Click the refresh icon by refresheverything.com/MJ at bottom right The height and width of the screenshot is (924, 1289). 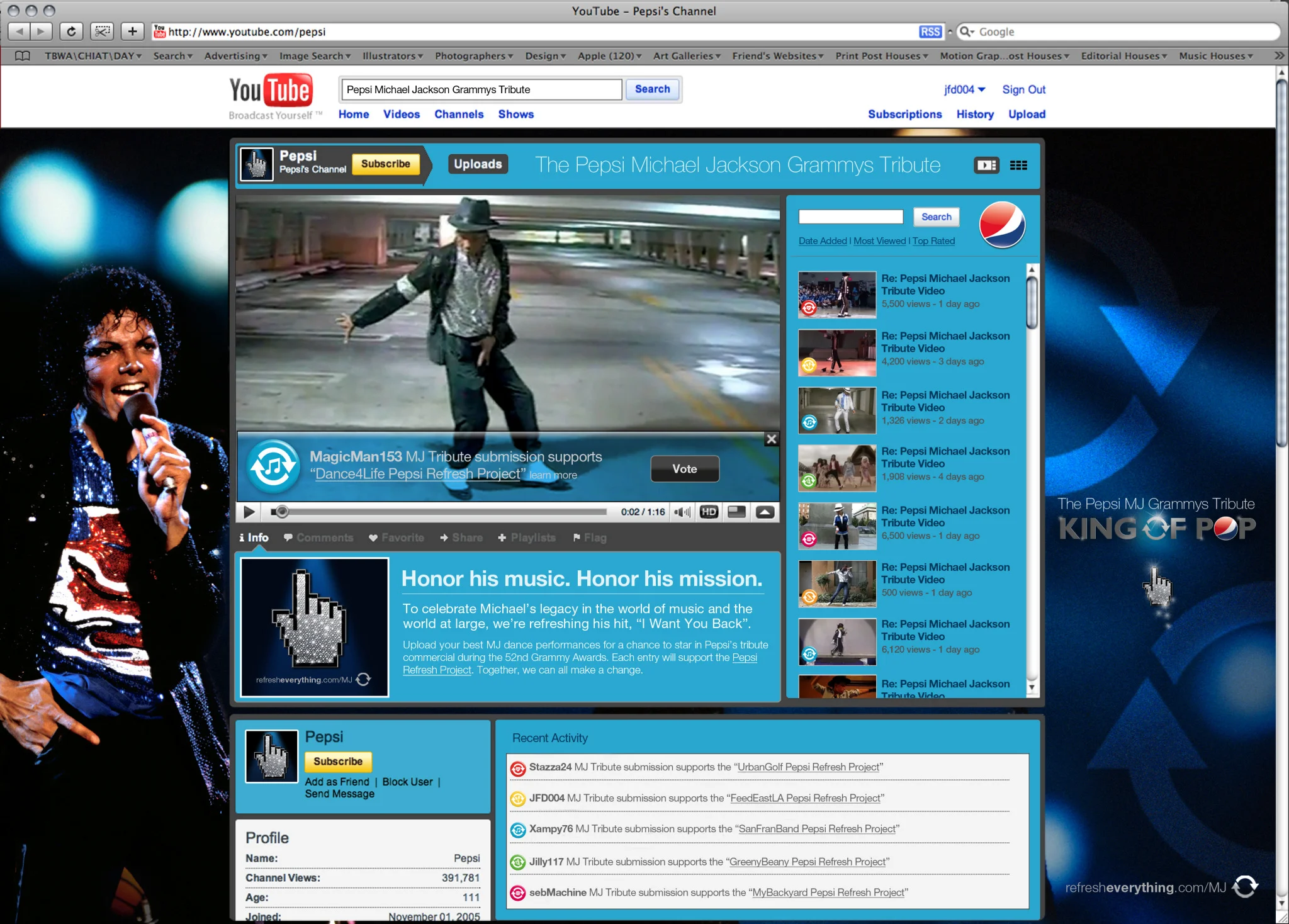coord(1245,887)
